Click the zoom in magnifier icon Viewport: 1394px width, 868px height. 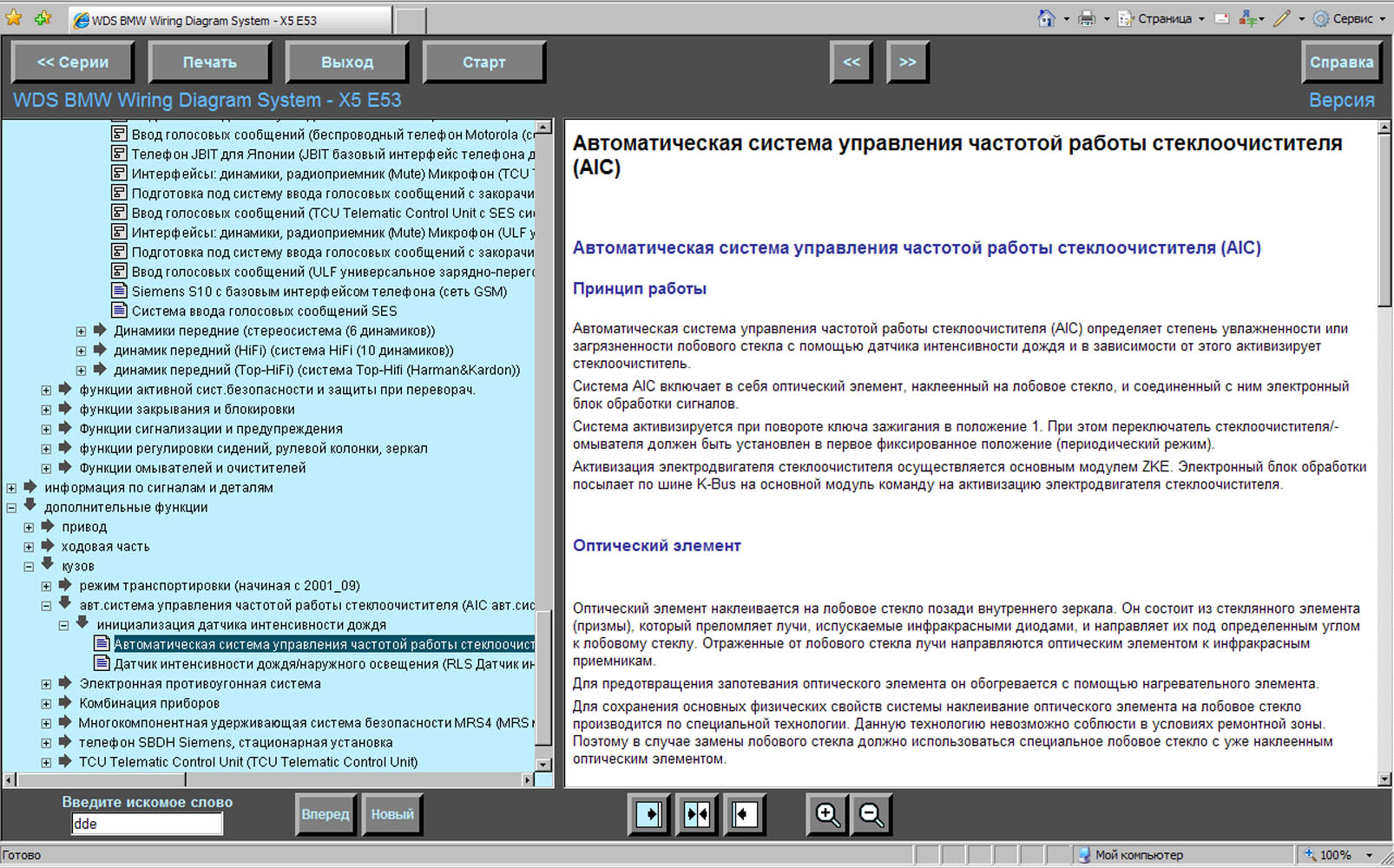pyautogui.click(x=826, y=814)
